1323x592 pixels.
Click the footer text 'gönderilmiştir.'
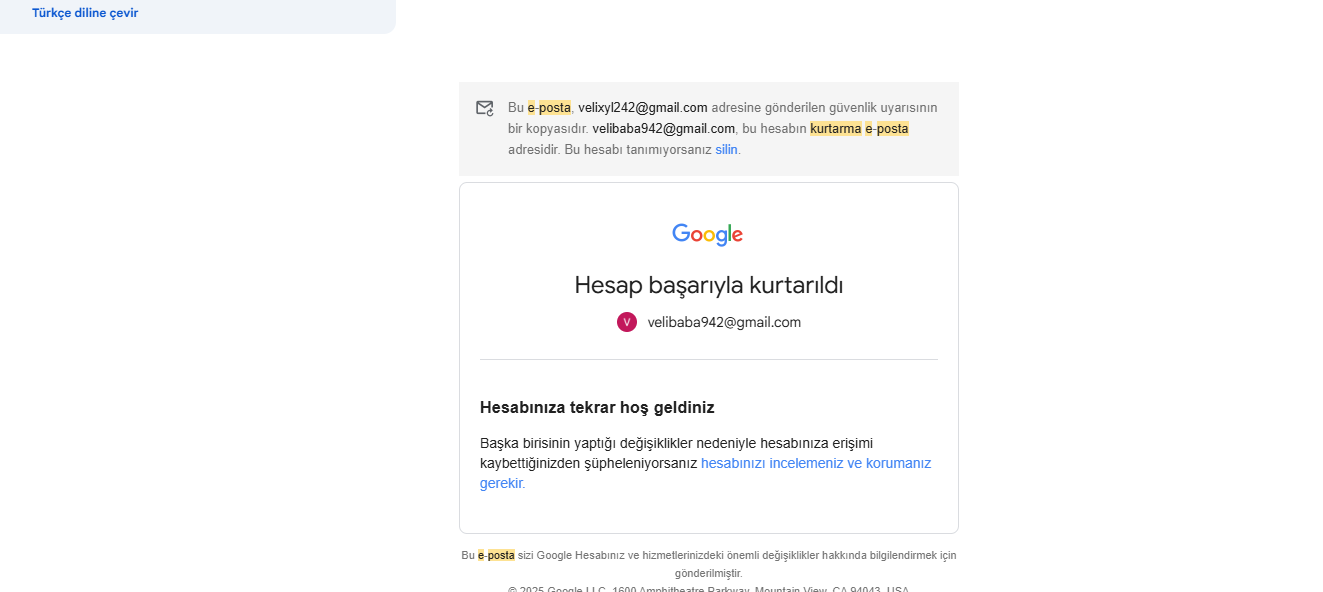click(709, 573)
